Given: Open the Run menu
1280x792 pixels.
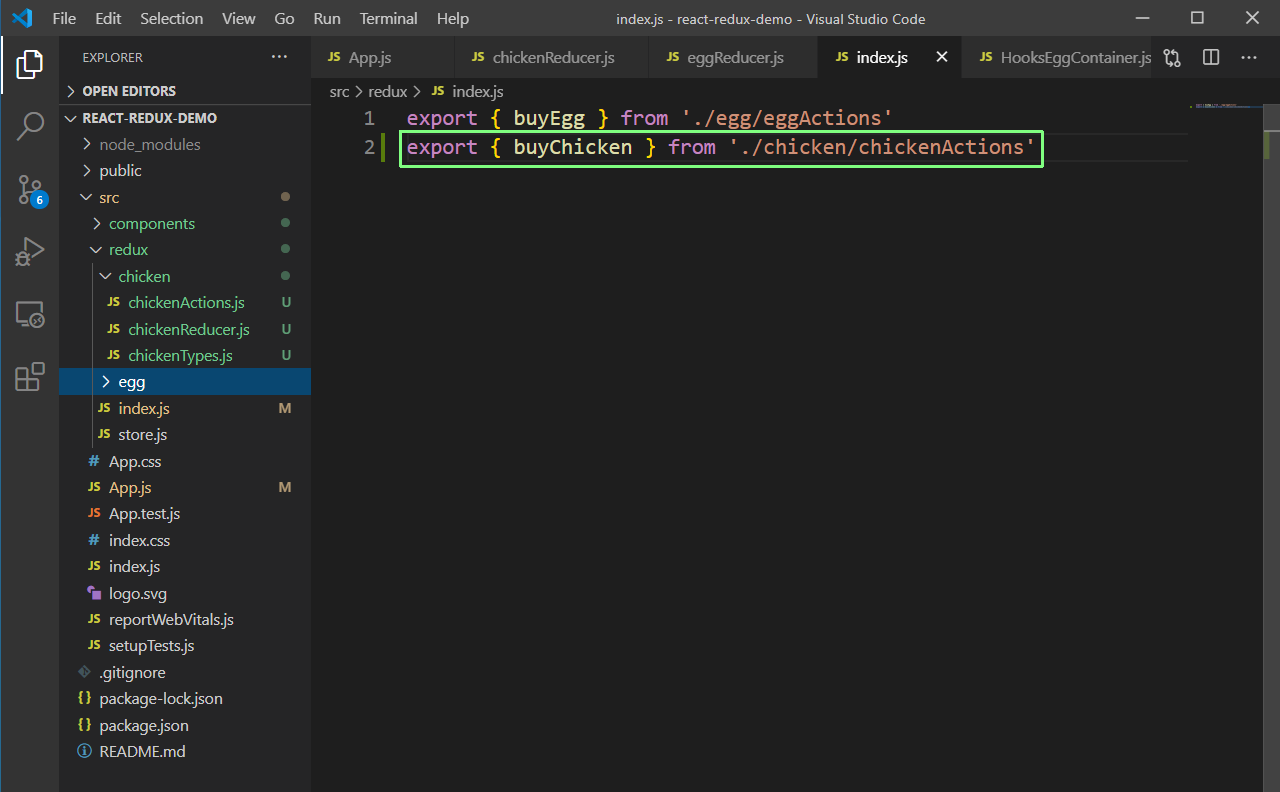Looking at the screenshot, I should coord(327,18).
